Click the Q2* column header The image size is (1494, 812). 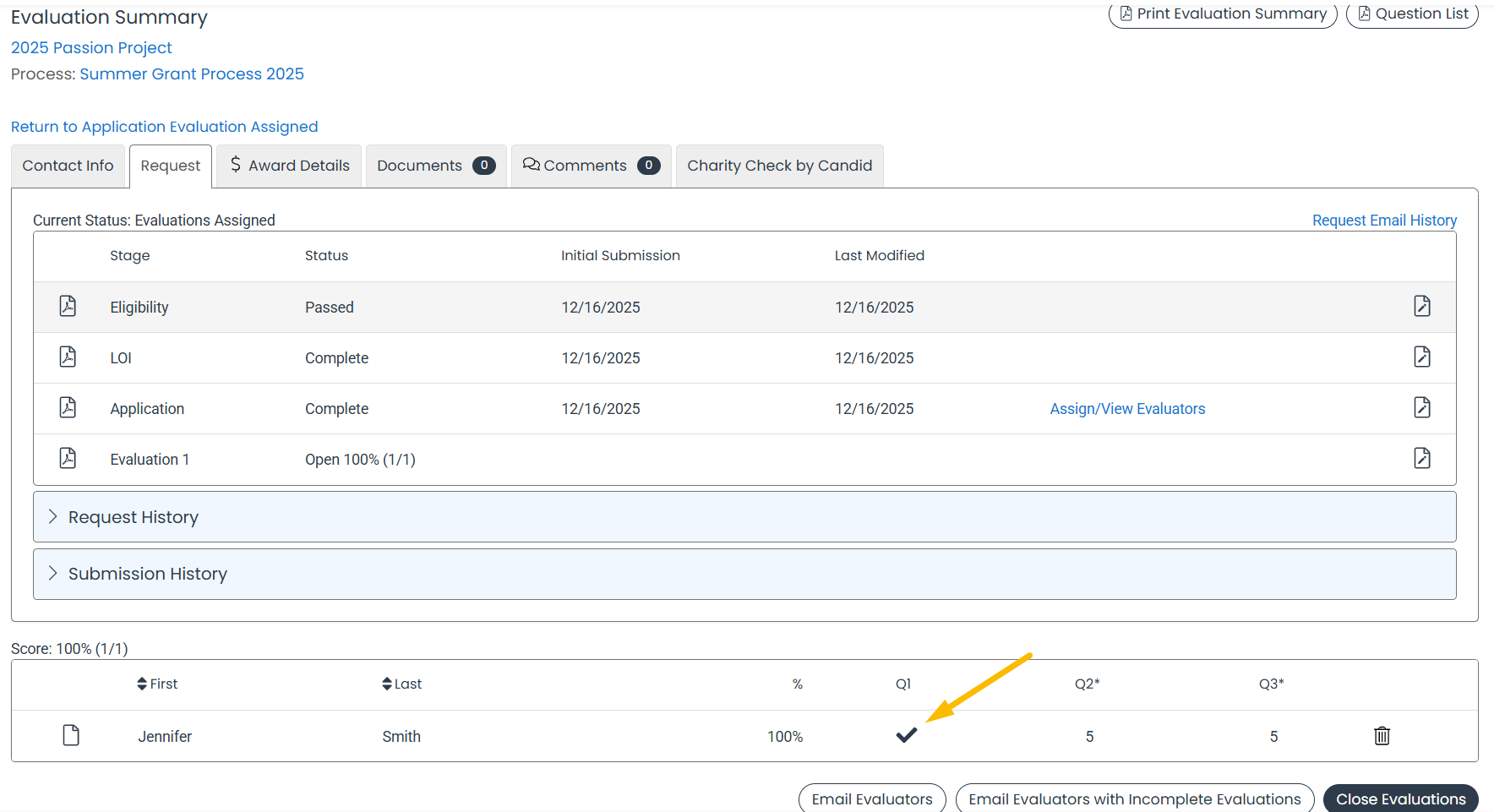[1087, 684]
